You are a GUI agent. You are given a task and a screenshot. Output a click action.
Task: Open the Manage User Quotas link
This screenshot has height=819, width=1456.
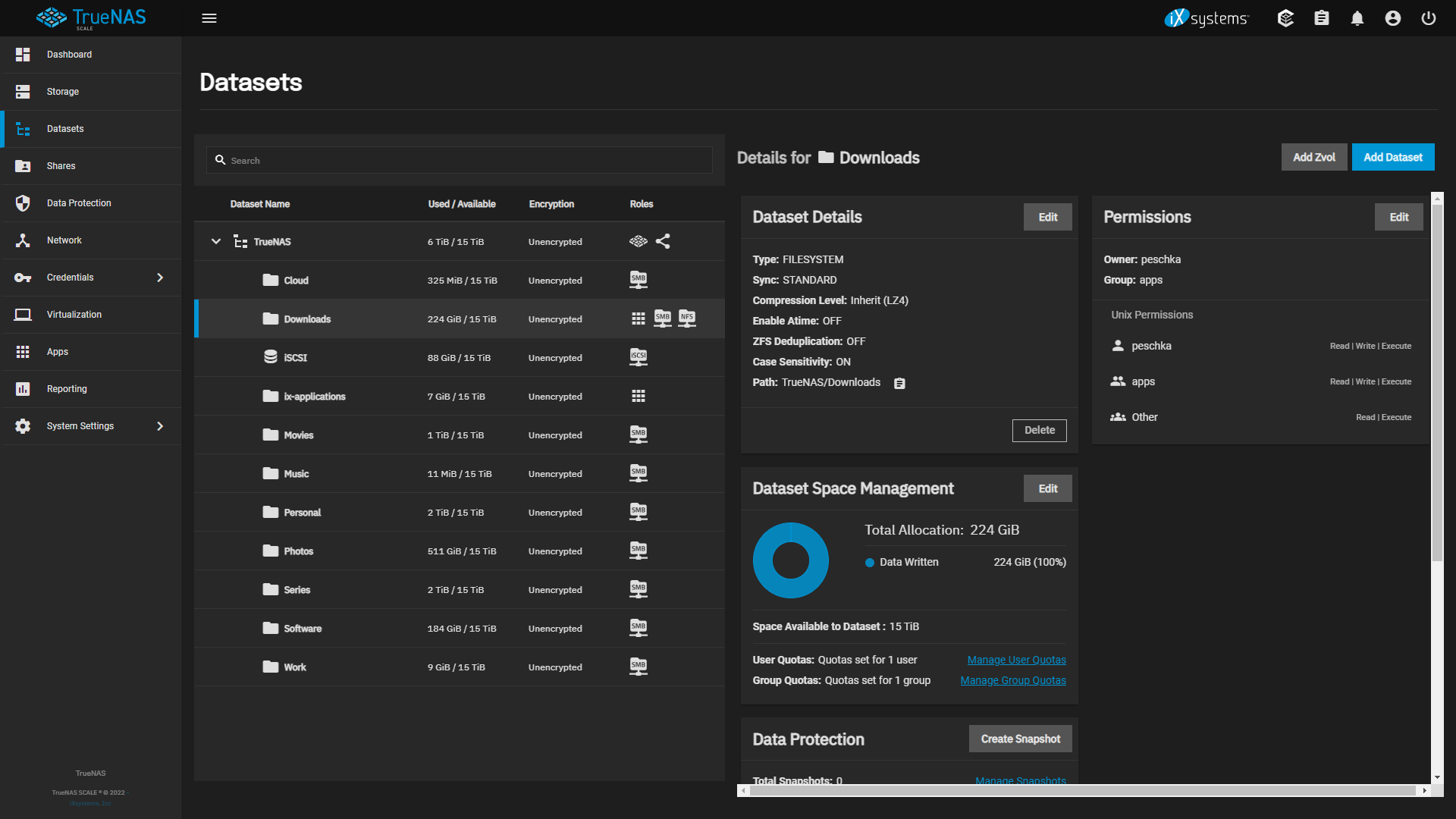click(x=1016, y=660)
